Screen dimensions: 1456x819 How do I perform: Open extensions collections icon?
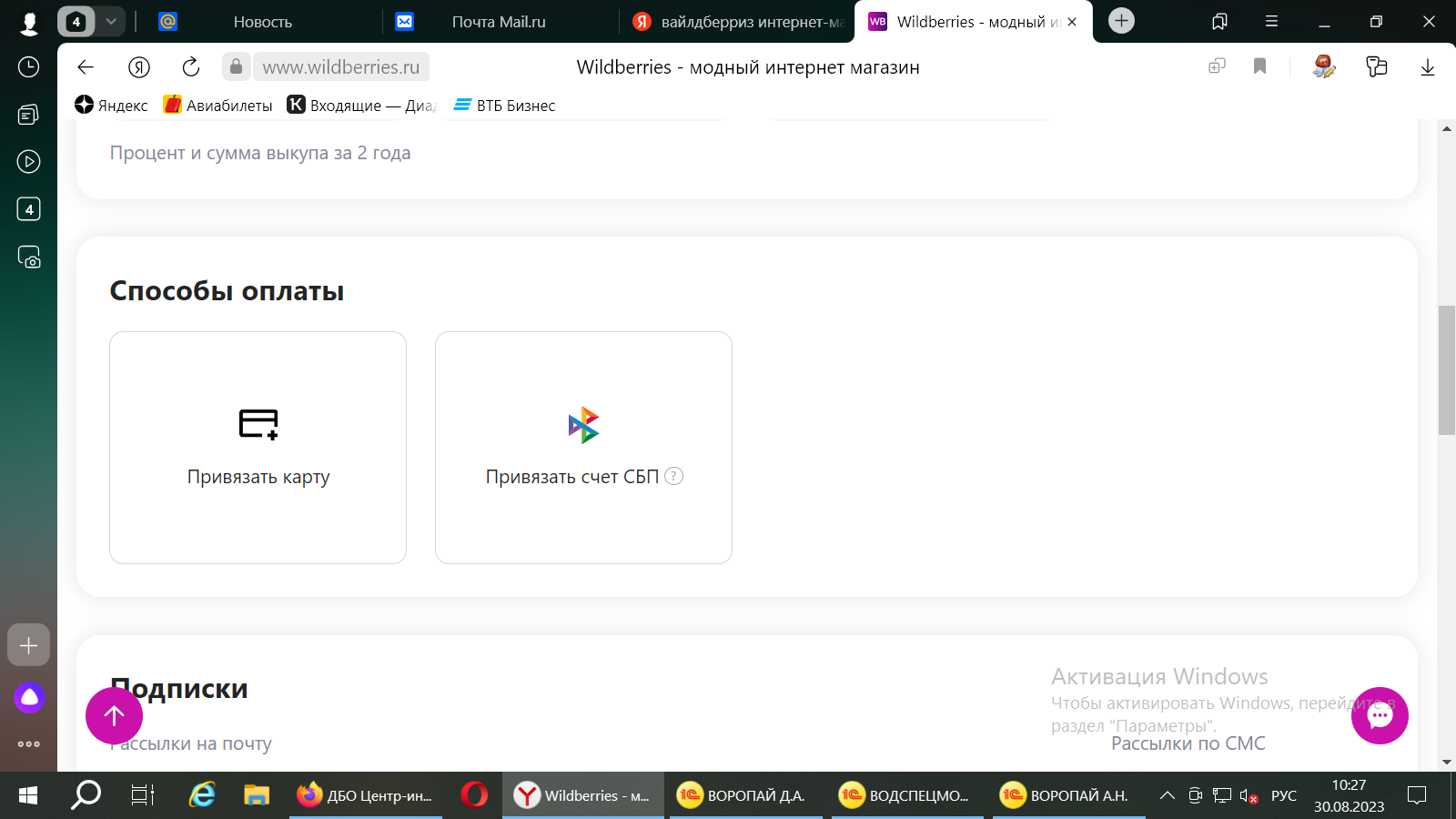click(x=1376, y=66)
